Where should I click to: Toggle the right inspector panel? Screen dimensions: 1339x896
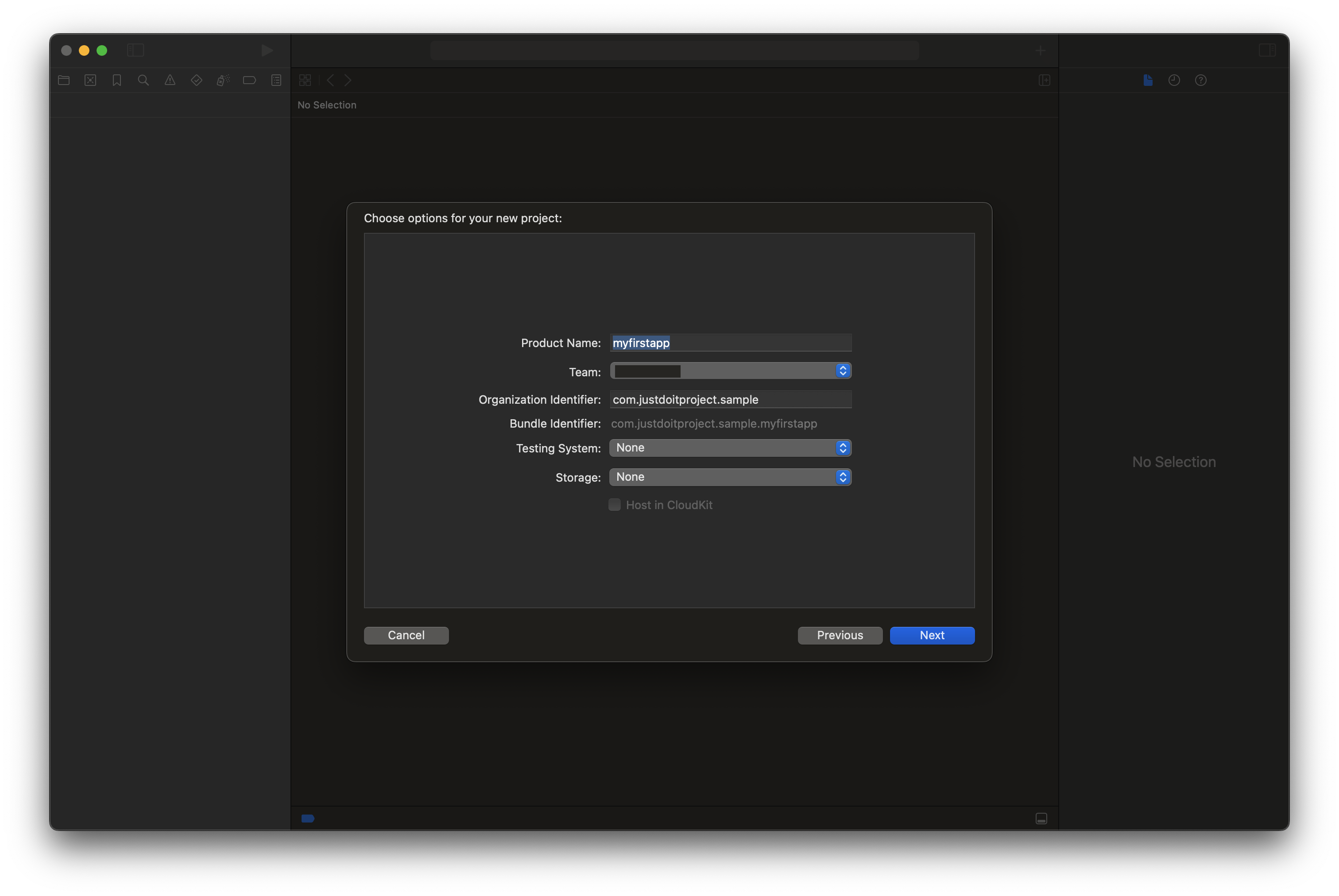tap(1267, 50)
